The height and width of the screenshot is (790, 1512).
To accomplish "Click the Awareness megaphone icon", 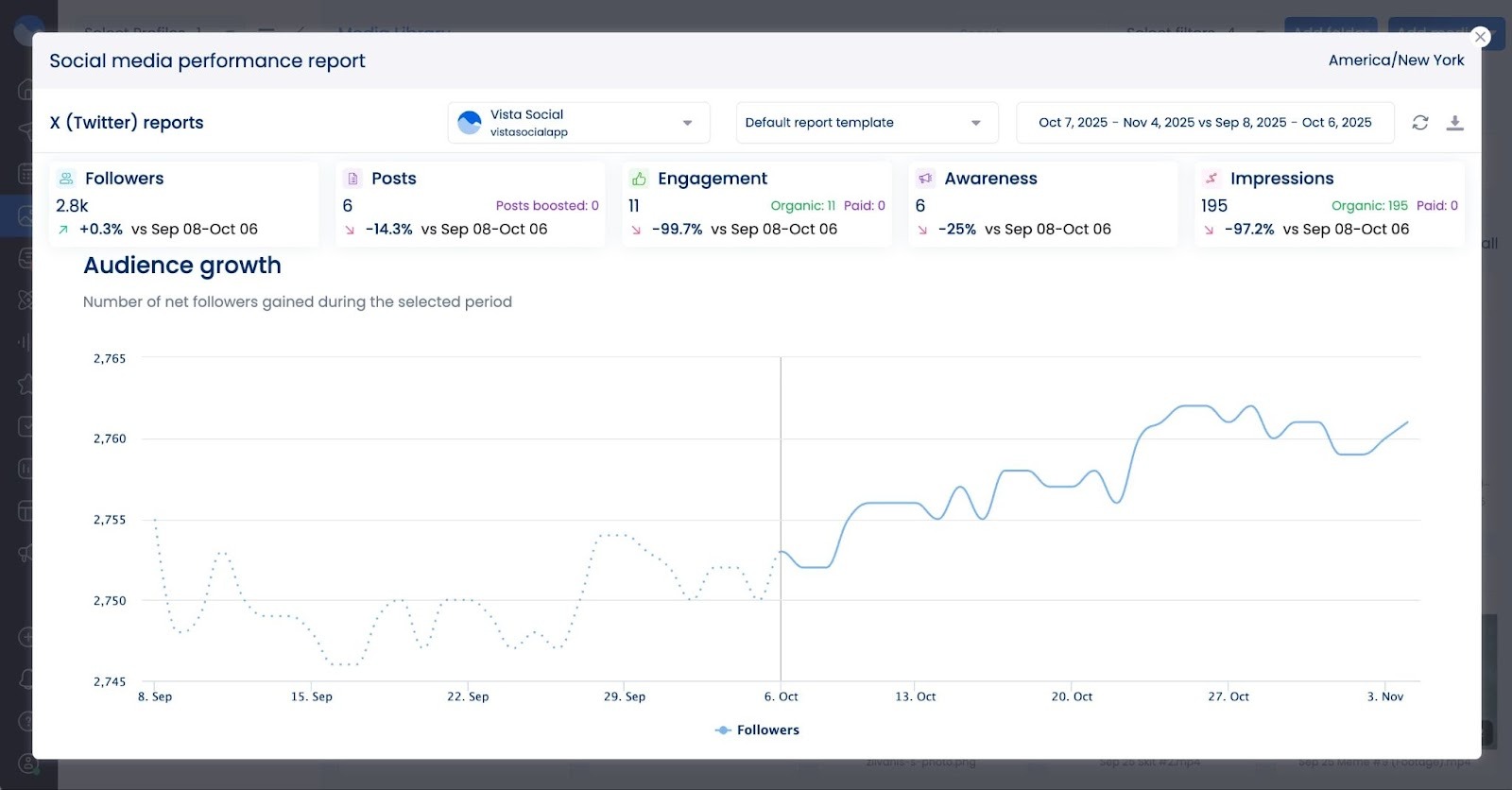I will pos(925,179).
